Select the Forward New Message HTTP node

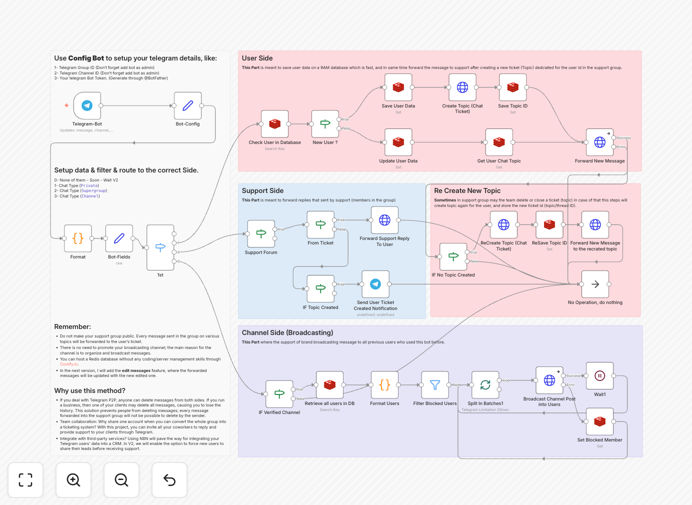point(599,142)
